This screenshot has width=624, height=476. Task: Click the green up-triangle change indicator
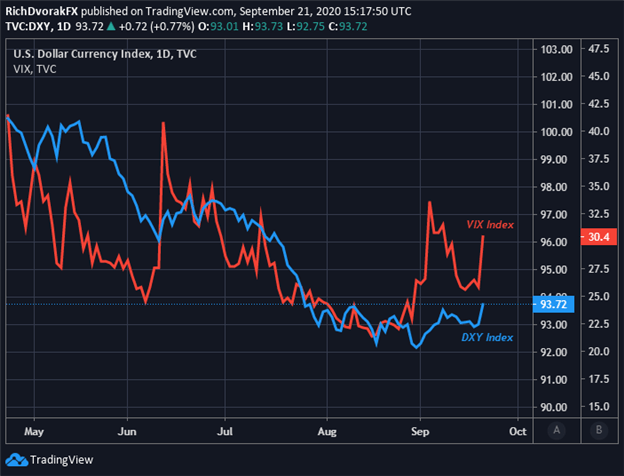(111, 27)
